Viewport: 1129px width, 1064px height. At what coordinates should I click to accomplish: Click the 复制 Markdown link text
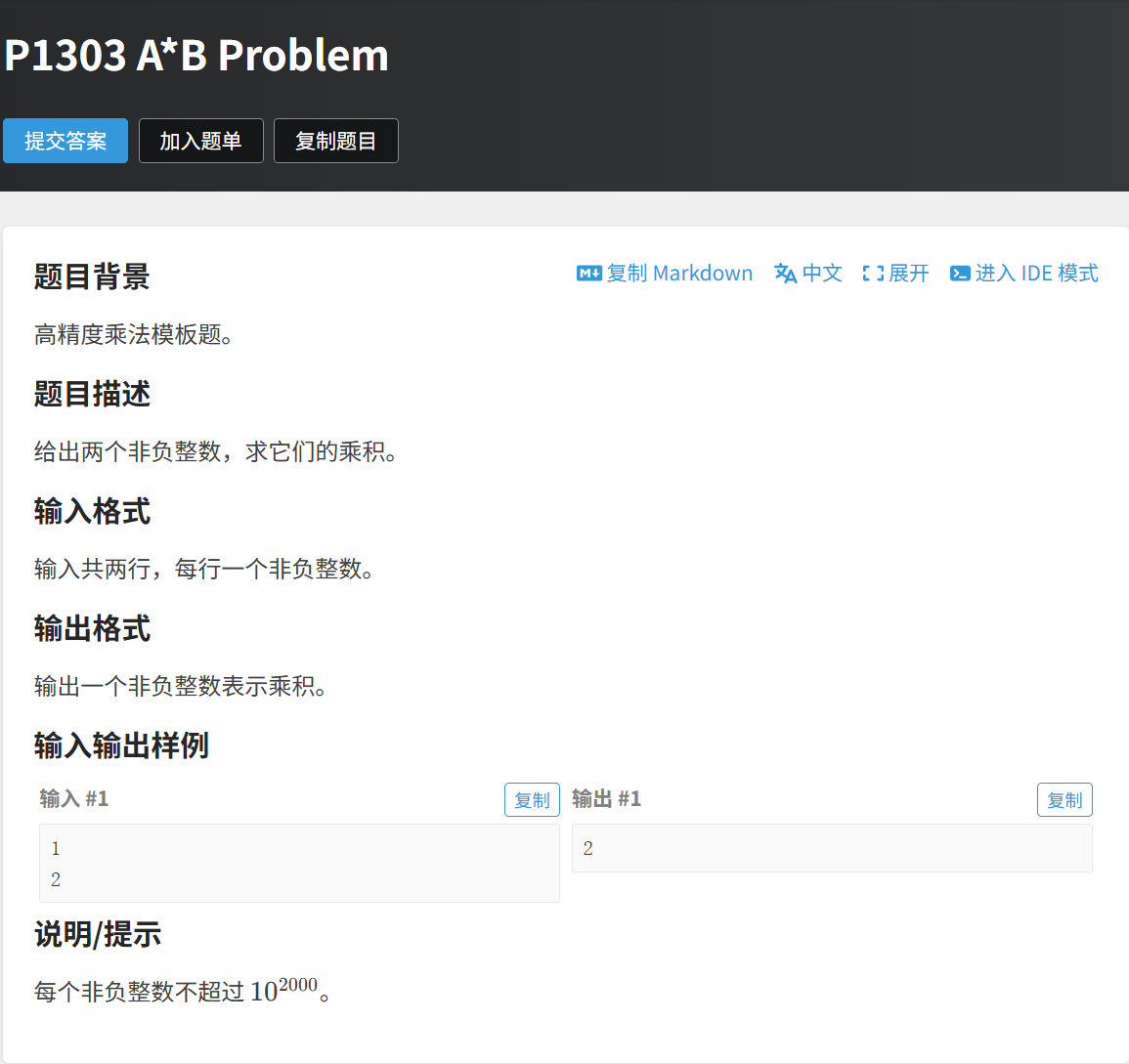point(679,274)
